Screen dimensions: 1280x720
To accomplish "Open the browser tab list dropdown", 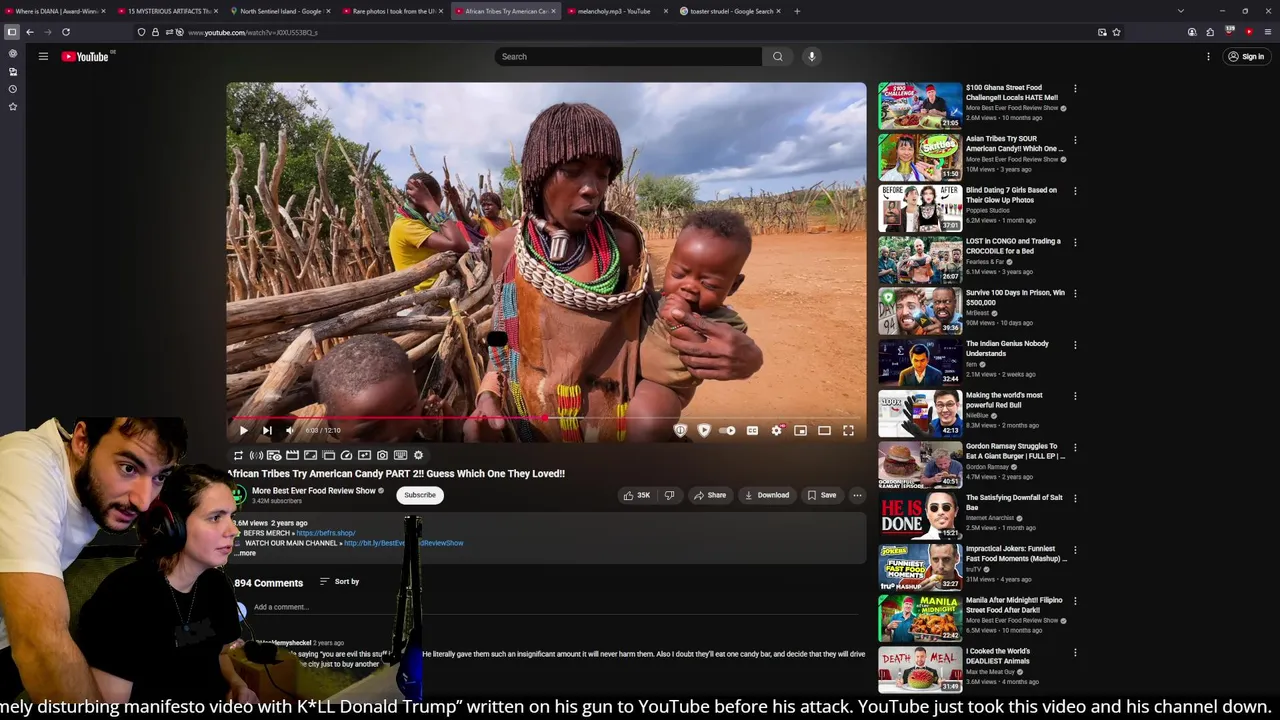I will (1181, 11).
